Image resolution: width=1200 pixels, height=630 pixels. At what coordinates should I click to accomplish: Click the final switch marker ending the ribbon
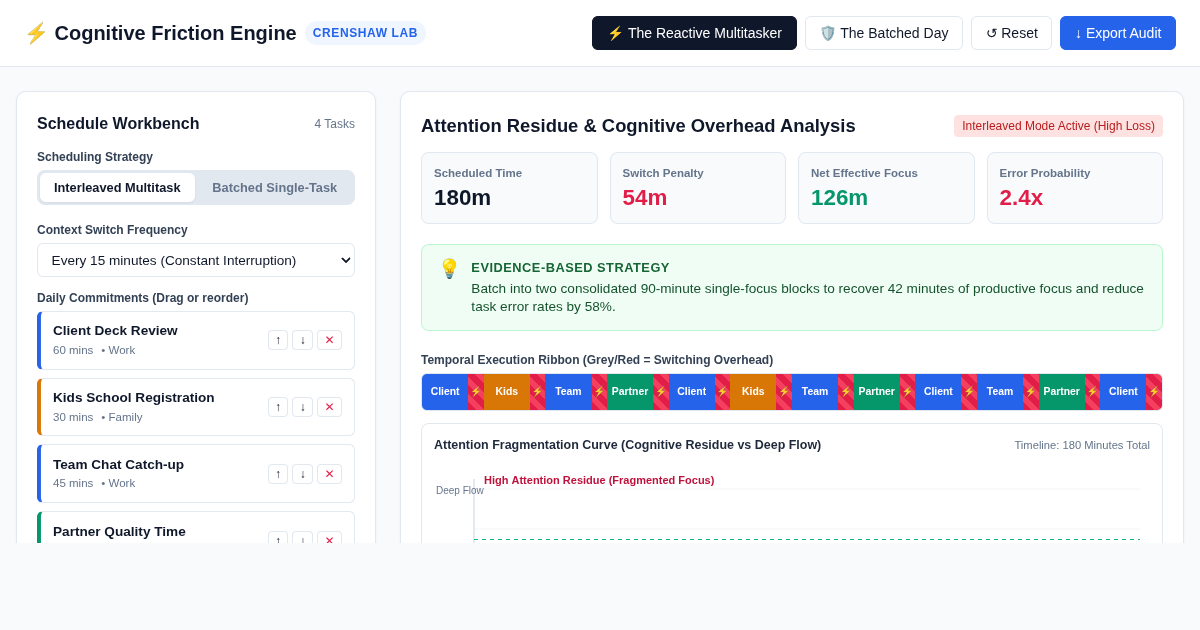[x=1154, y=392]
